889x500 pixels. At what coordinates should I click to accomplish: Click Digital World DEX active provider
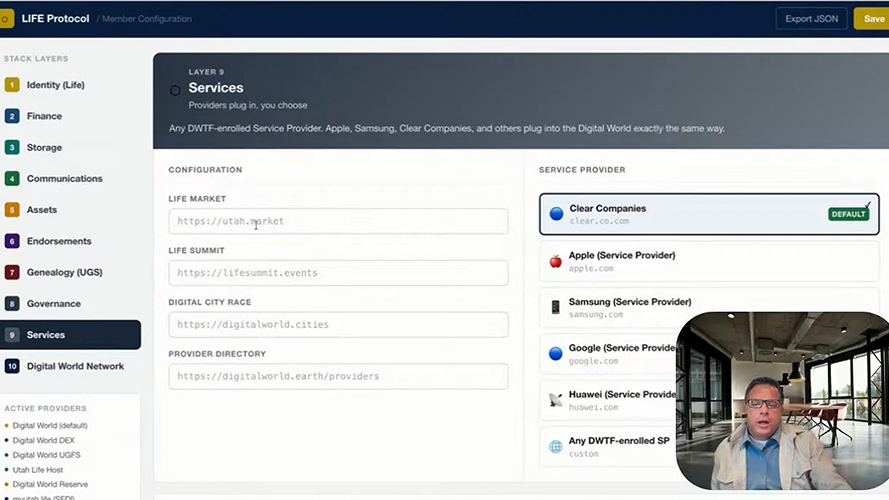tap(44, 440)
